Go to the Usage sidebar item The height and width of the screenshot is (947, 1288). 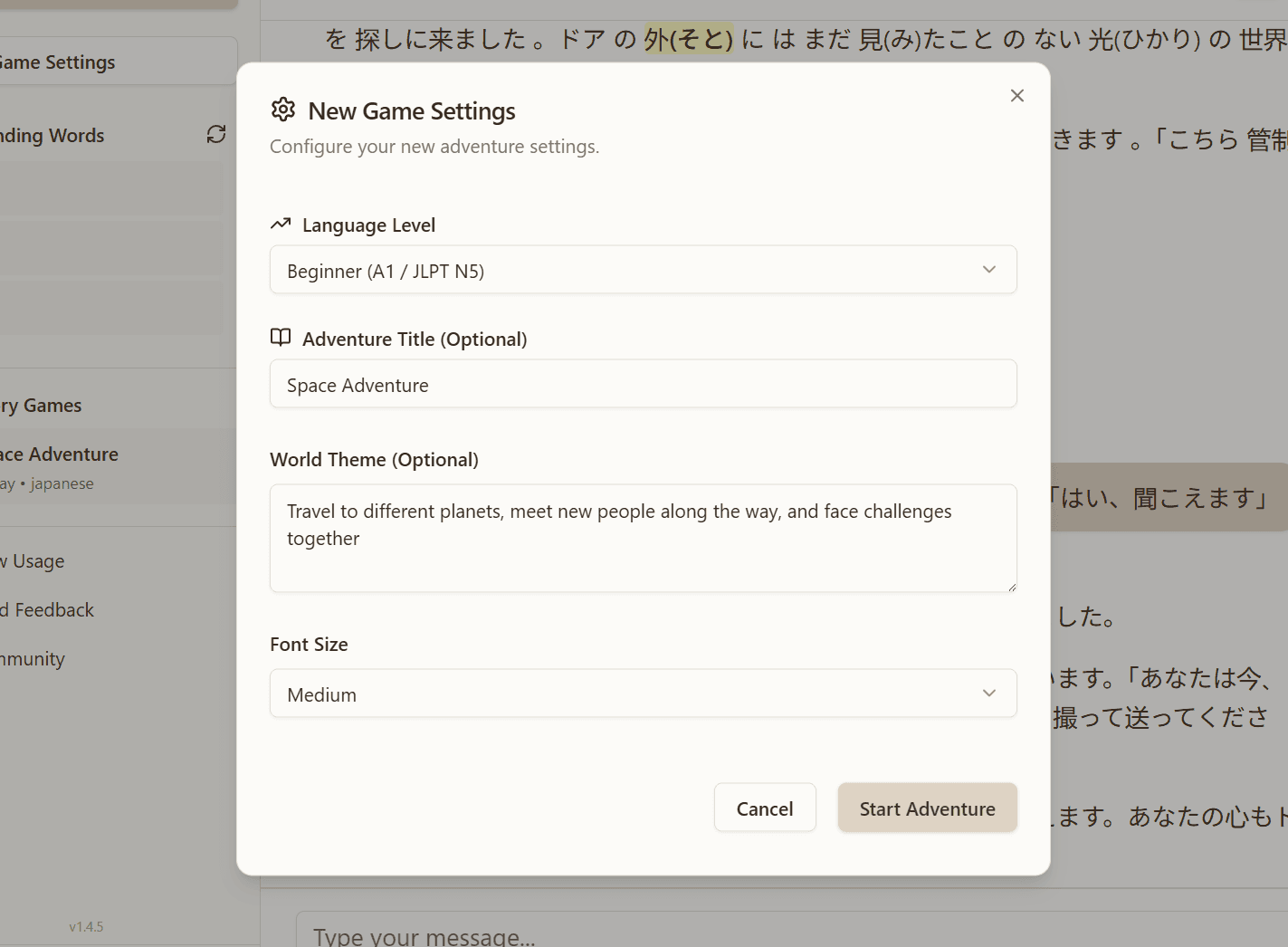tap(36, 561)
